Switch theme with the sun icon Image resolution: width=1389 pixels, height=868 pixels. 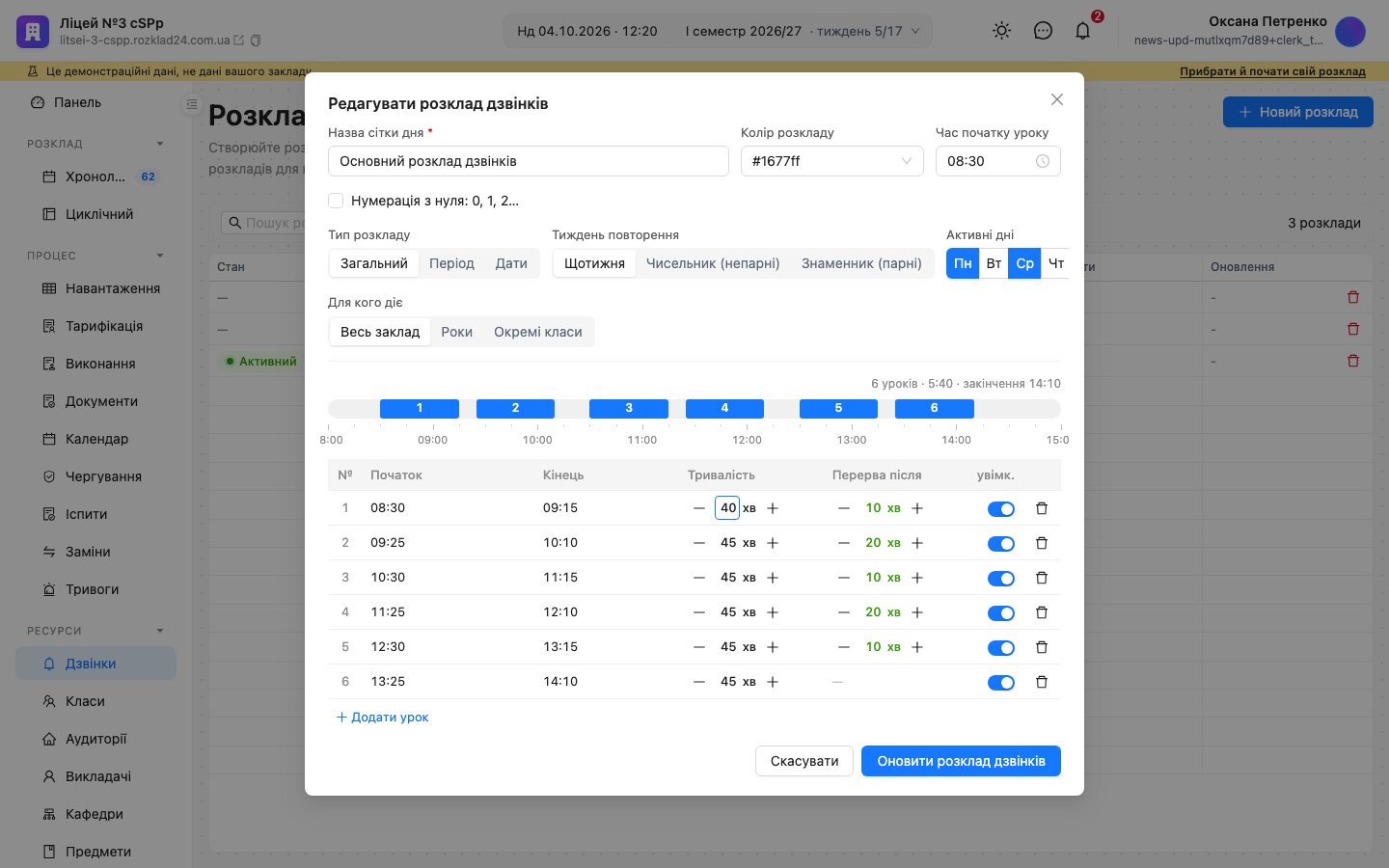[x=1002, y=31]
